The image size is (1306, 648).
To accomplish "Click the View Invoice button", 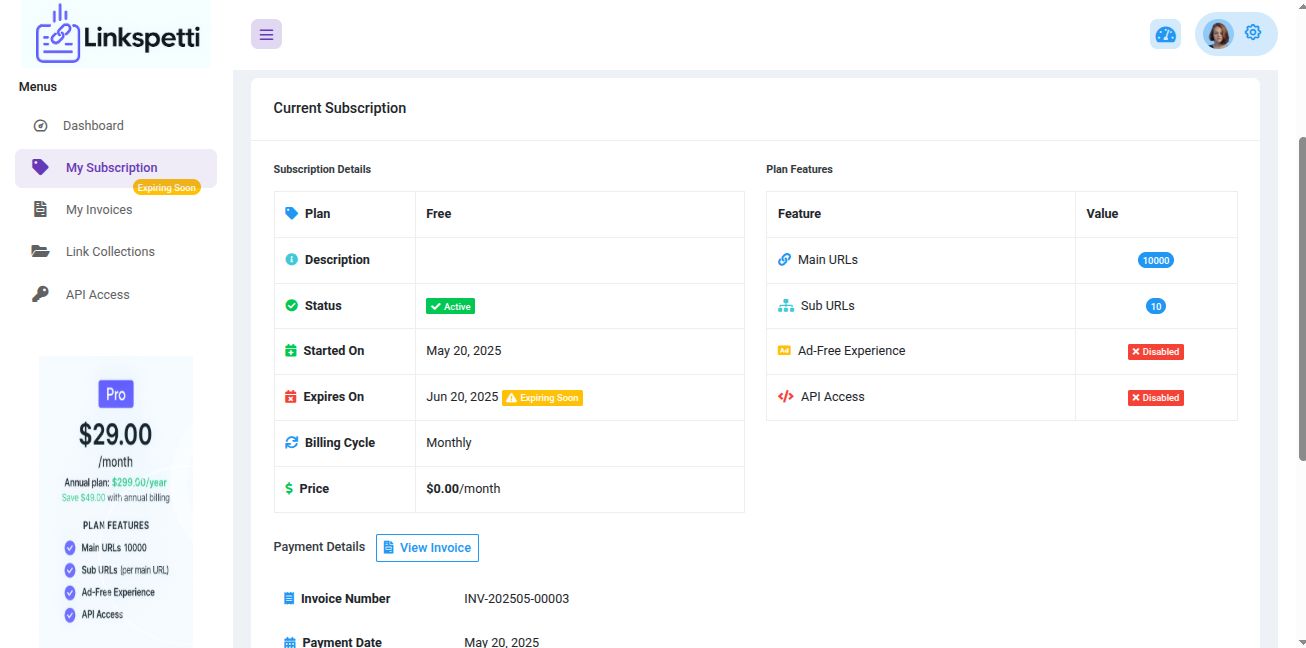I will (x=427, y=548).
